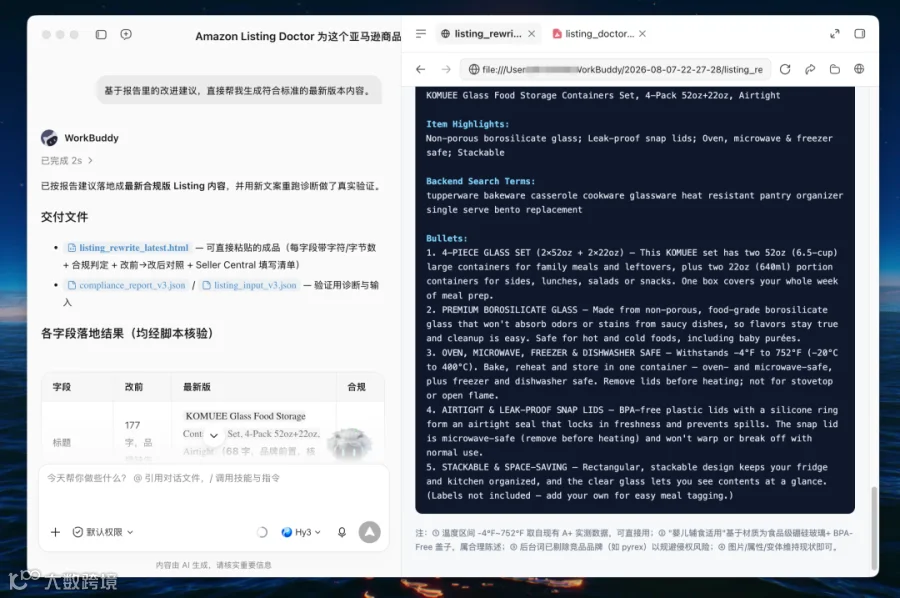
Task: Click the user message bubble text
Action: [239, 91]
